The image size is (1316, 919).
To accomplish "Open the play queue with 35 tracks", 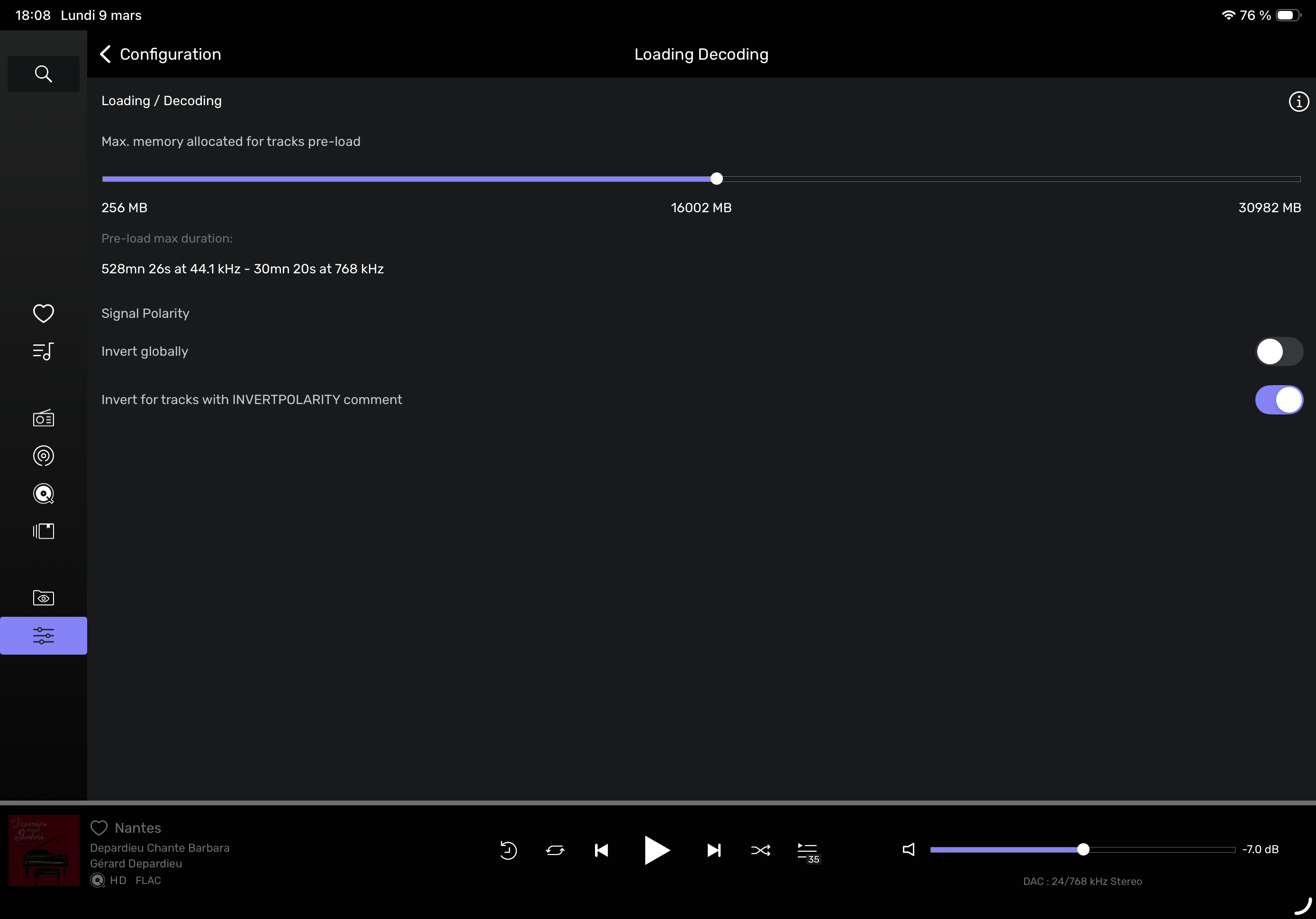I will click(808, 851).
